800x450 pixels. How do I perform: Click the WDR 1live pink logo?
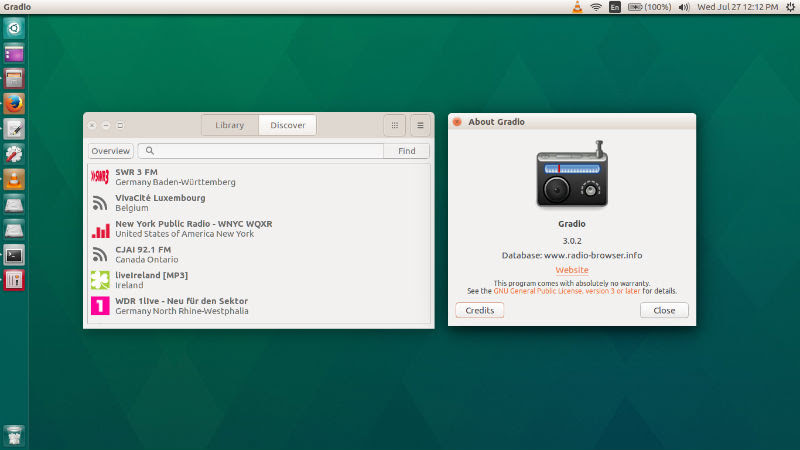100,306
